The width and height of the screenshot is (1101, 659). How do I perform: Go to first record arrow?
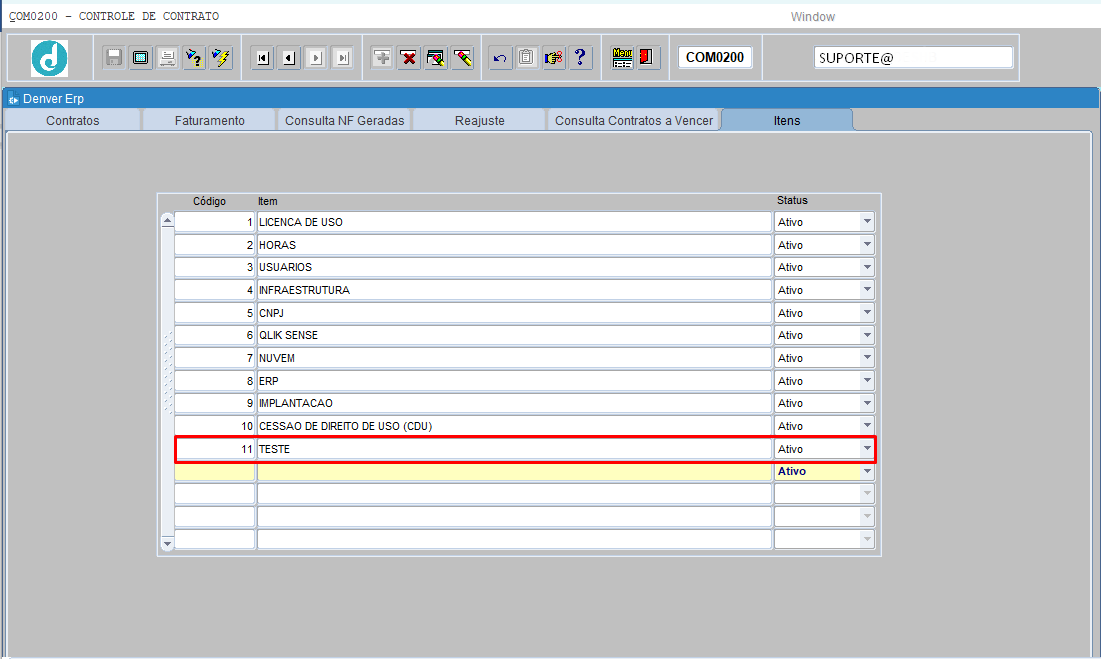tap(263, 58)
